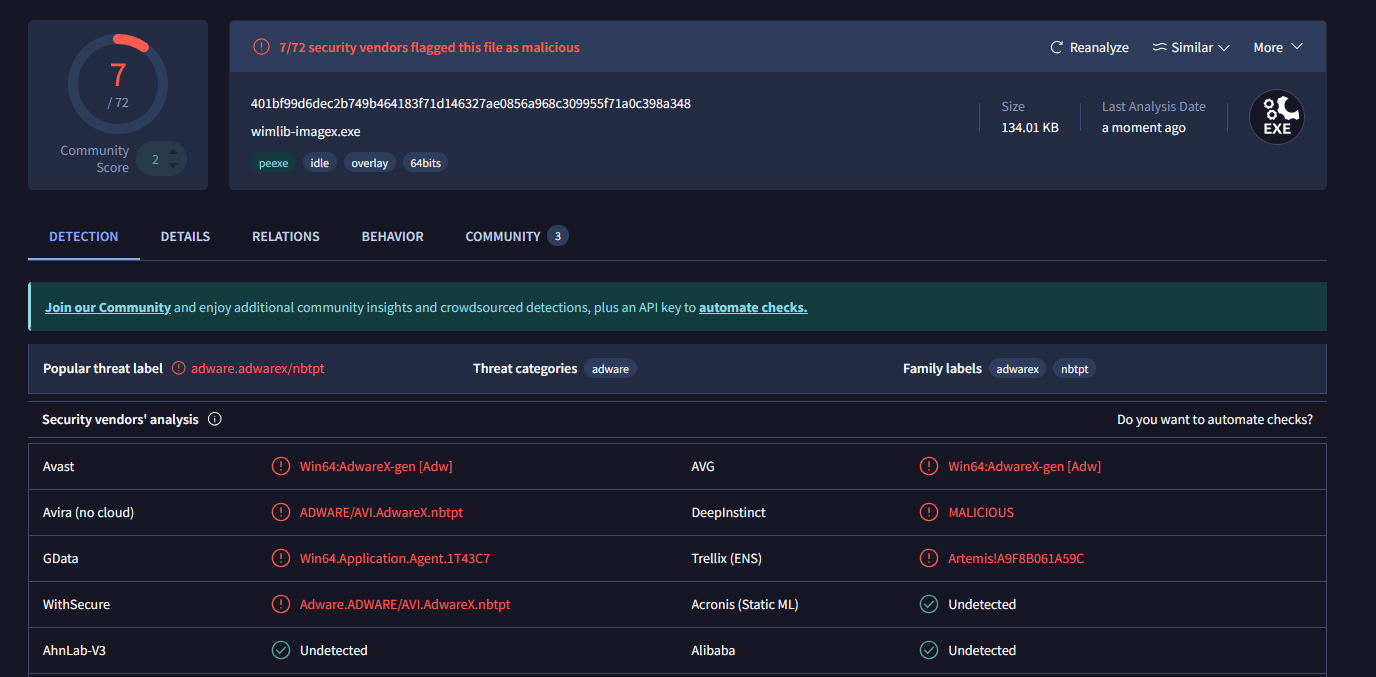Click the MALICIOUS DeepInstinct result
The width and height of the screenshot is (1376, 677).
(x=981, y=512)
